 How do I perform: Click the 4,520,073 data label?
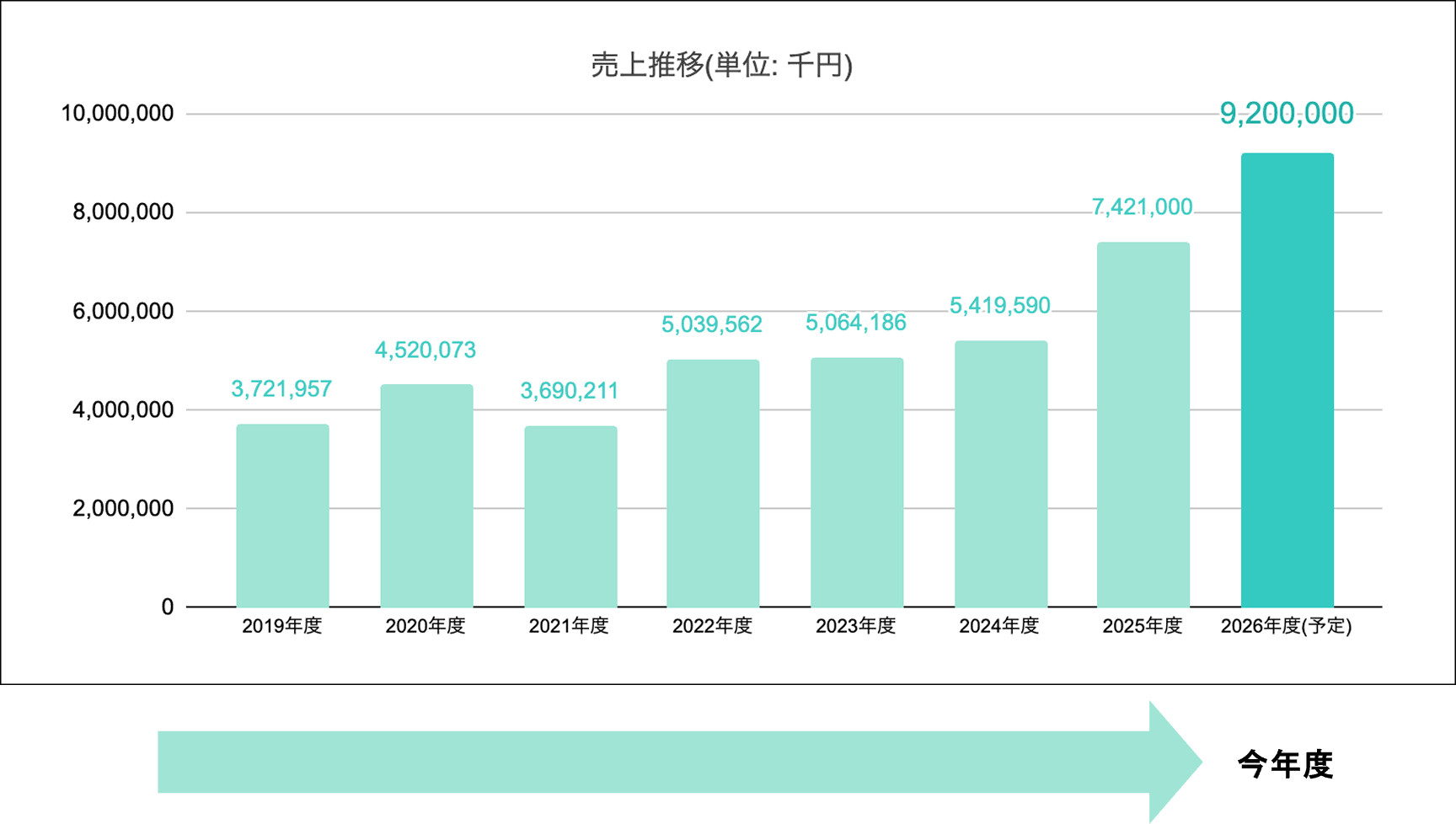(426, 350)
